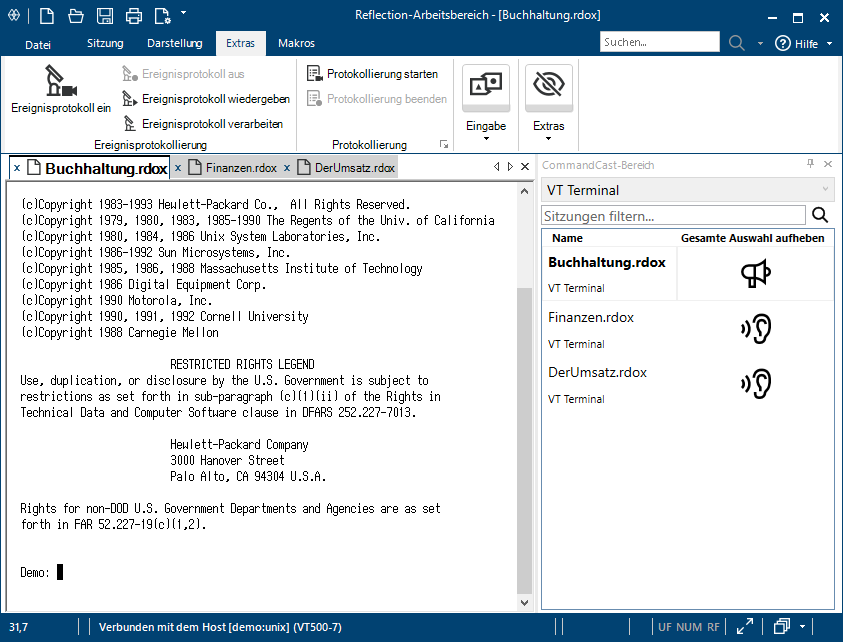Click the NUM indicator in status bar
The height and width of the screenshot is (642, 843).
[x=689, y=627]
